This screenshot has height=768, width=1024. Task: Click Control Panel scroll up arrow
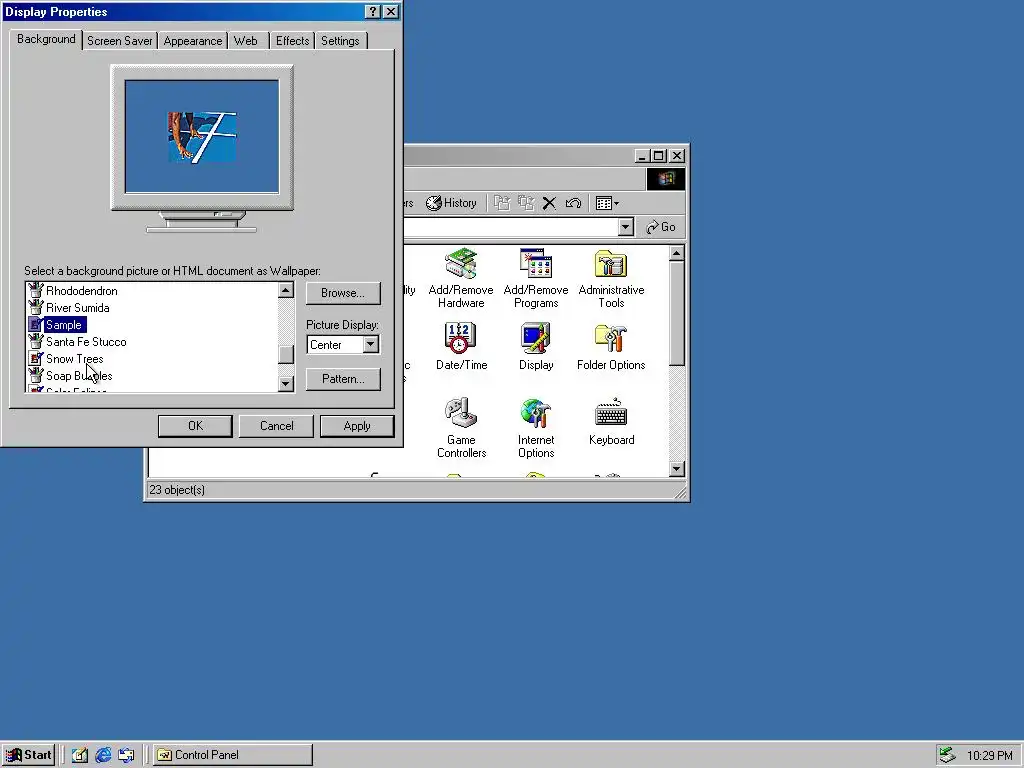coord(677,253)
